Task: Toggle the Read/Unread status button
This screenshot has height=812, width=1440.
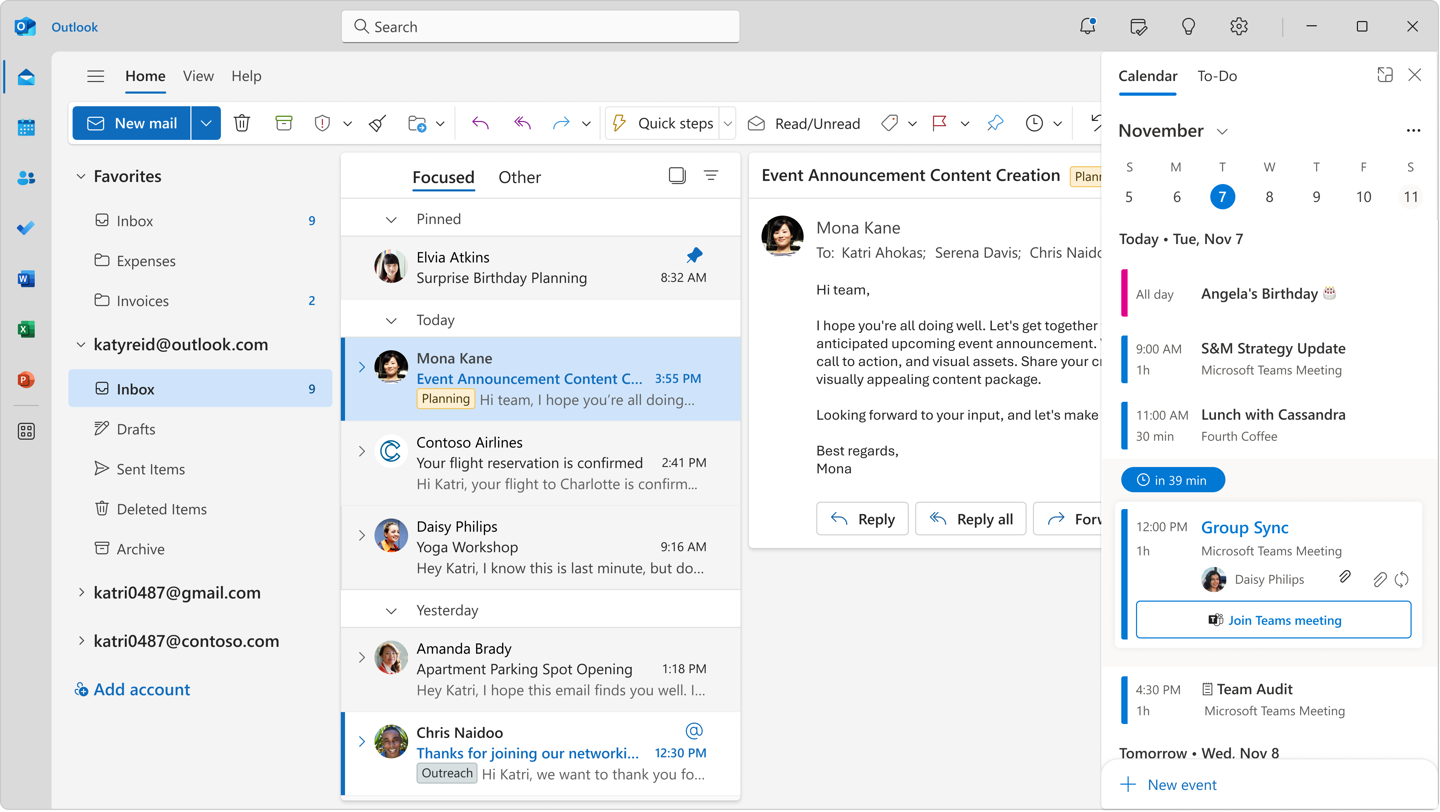Action: [804, 123]
